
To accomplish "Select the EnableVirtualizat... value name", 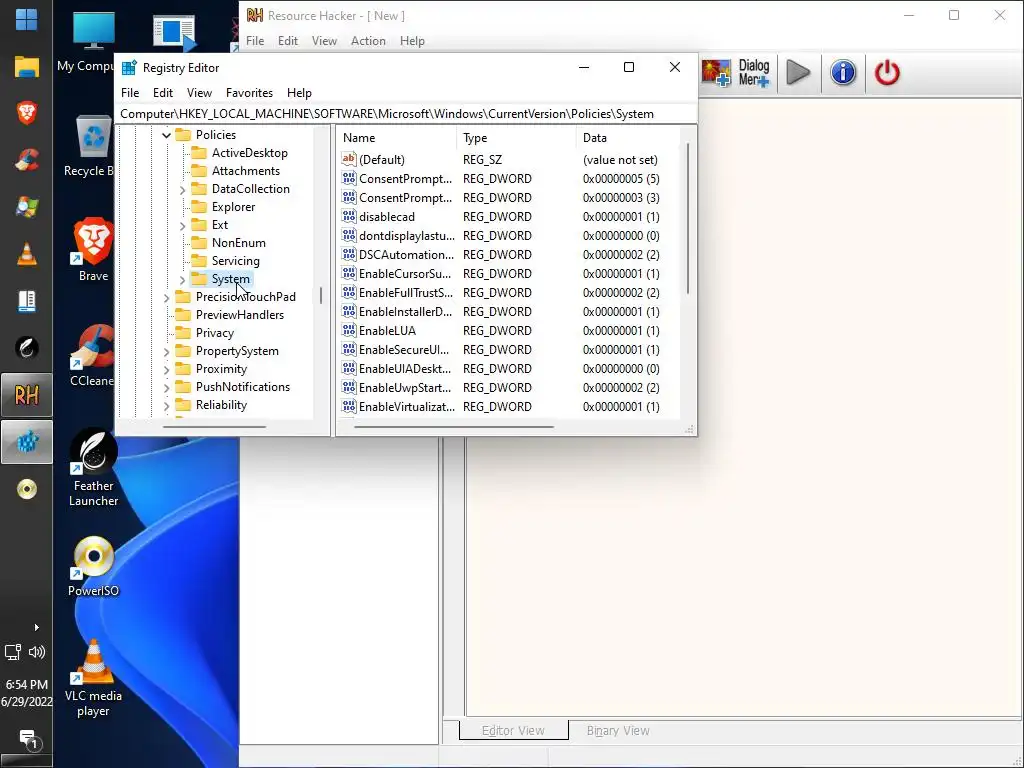I will 407,407.
